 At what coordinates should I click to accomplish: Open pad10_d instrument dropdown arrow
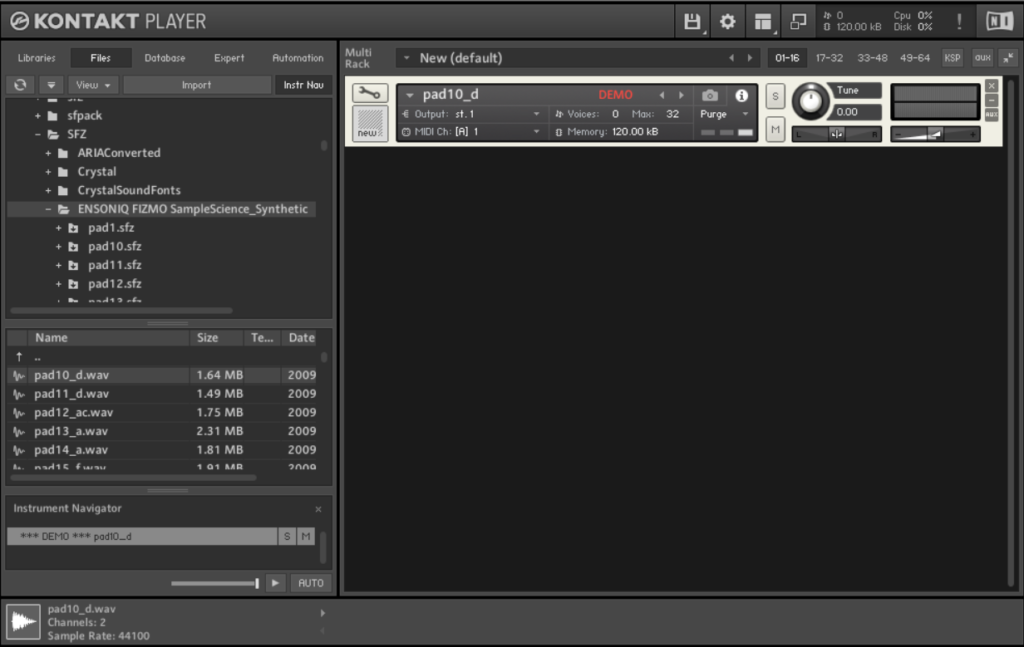click(410, 95)
